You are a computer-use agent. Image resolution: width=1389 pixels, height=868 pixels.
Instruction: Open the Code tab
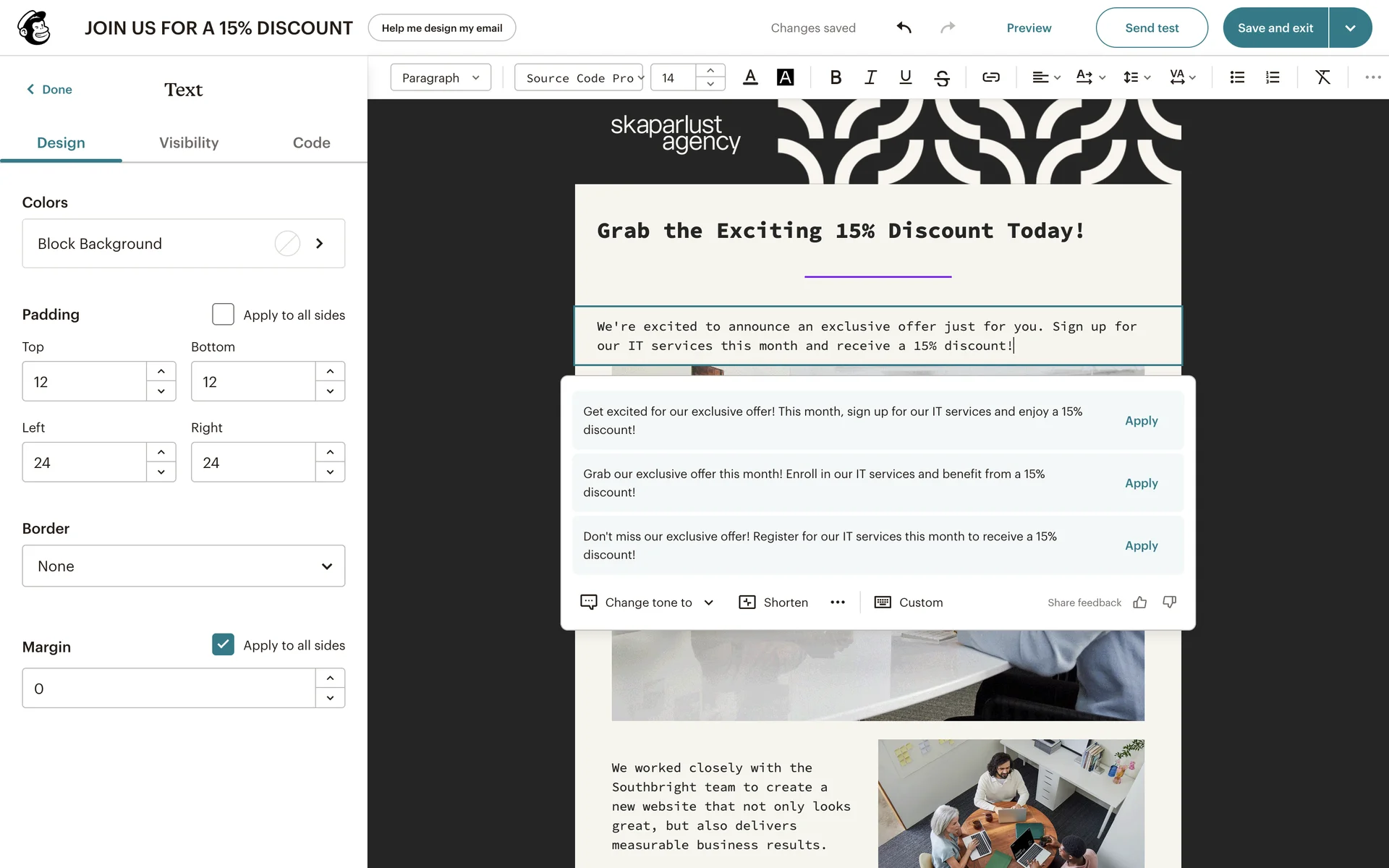tap(311, 142)
